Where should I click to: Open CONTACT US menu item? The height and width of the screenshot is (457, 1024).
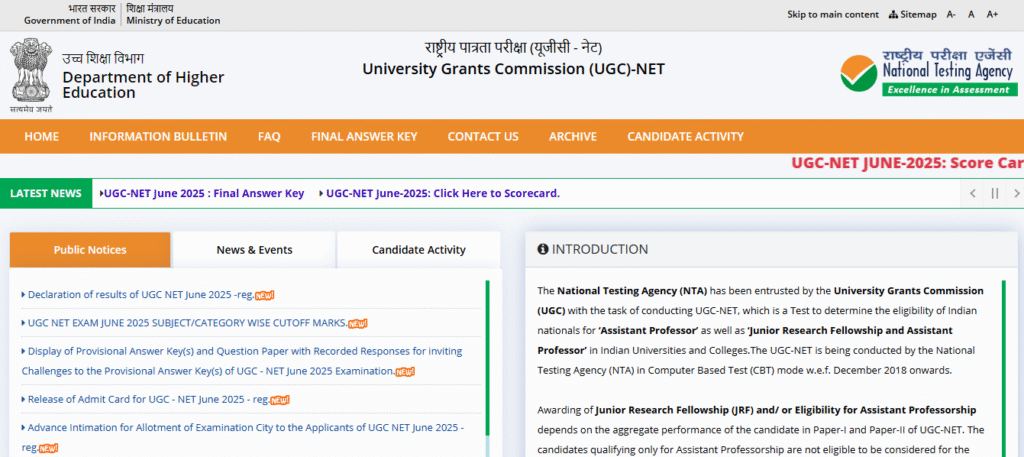[483, 136]
